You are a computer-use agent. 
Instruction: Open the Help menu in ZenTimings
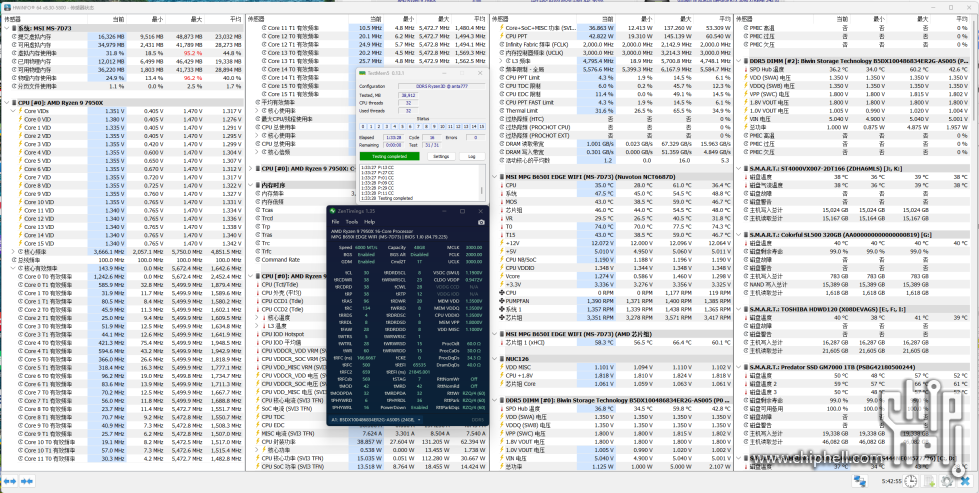coord(369,222)
